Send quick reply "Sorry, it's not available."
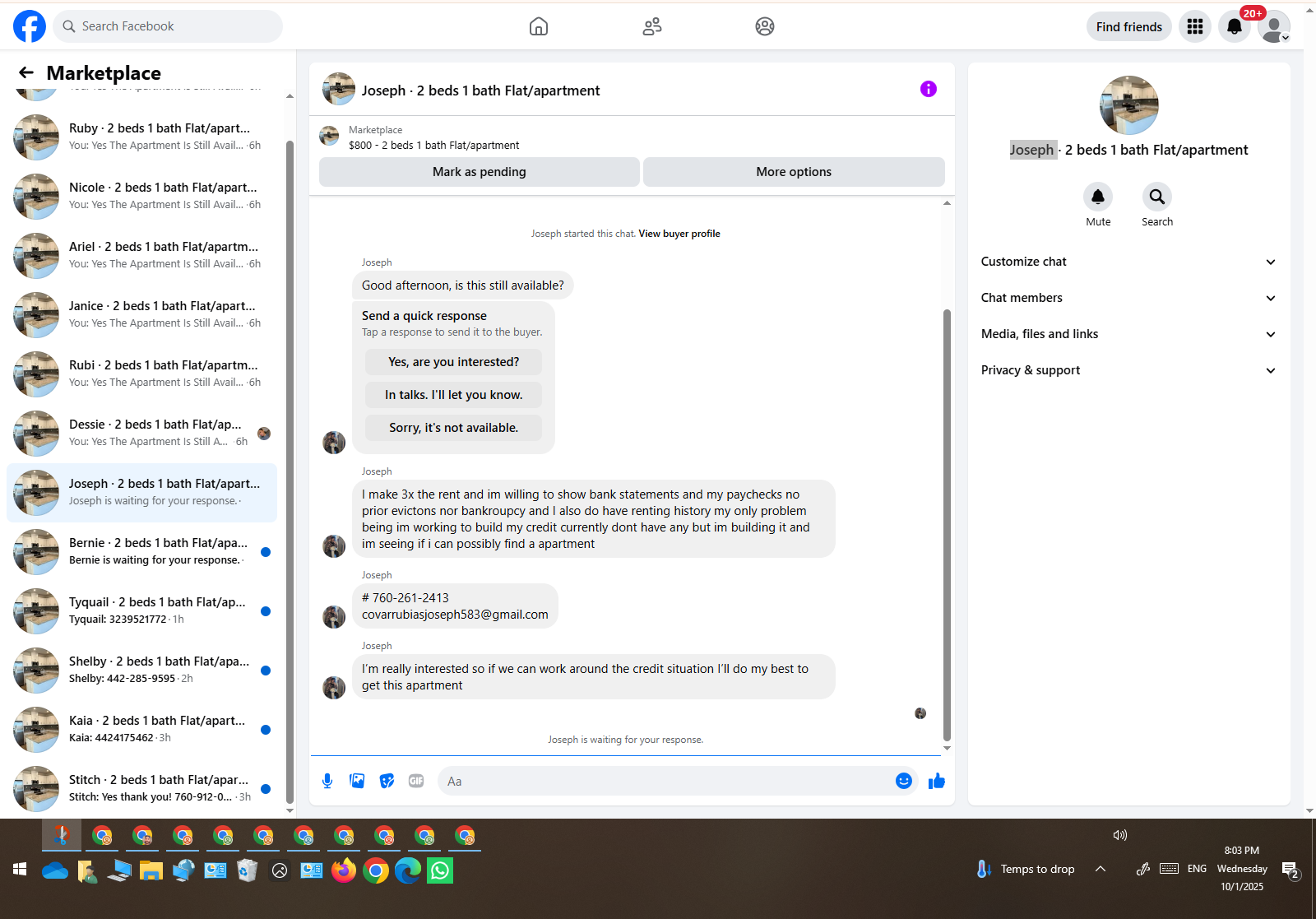The image size is (1316, 919). point(454,428)
